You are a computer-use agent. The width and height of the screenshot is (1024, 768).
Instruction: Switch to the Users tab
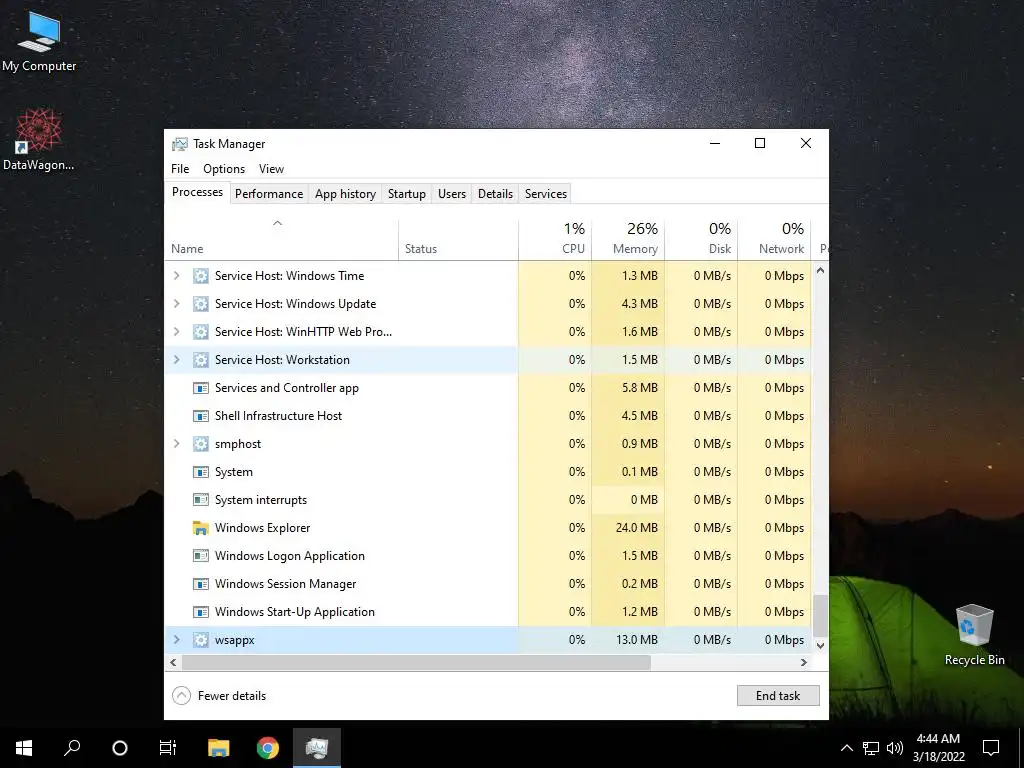pyautogui.click(x=452, y=194)
